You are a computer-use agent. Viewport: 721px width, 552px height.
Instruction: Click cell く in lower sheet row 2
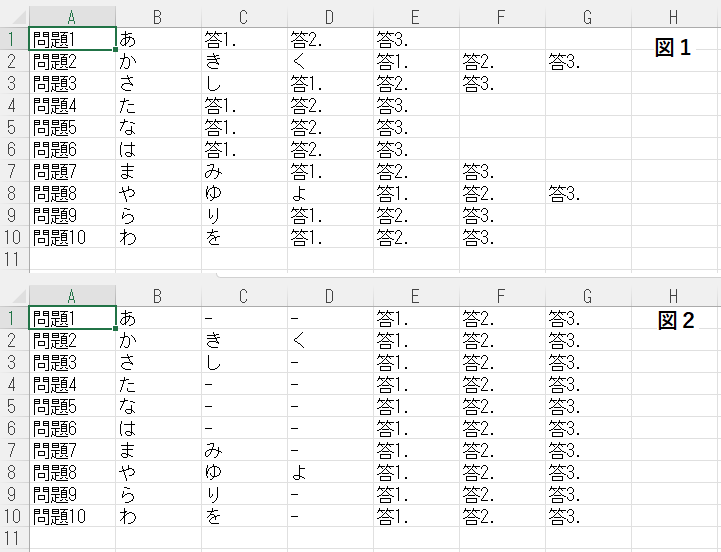pyautogui.click(x=330, y=340)
